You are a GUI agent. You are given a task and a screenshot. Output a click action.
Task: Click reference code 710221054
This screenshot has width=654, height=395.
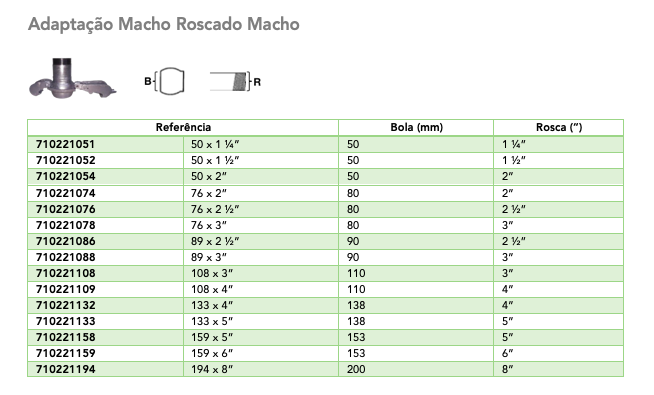coord(65,176)
